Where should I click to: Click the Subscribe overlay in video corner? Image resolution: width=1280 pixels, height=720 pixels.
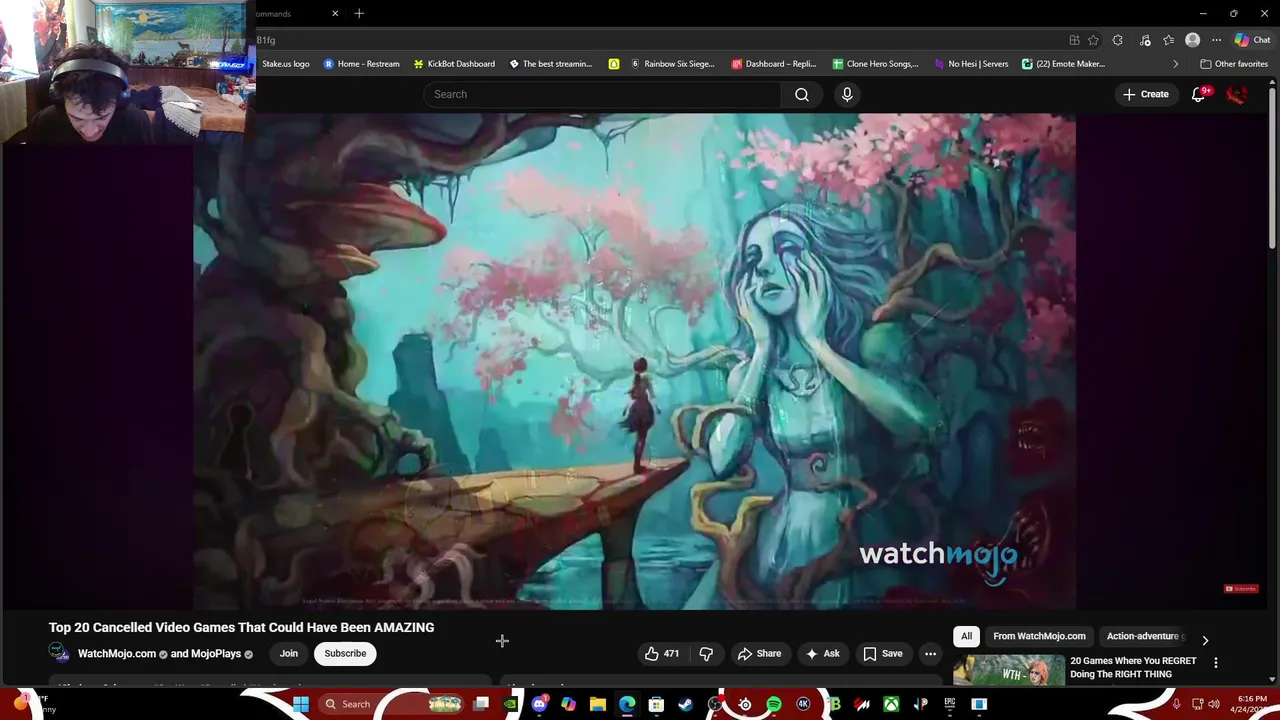click(1241, 589)
